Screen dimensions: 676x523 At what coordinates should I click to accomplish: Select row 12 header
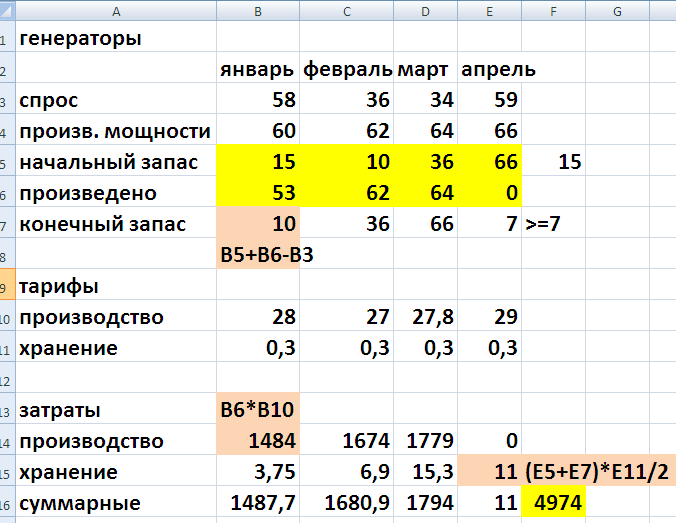[7, 377]
